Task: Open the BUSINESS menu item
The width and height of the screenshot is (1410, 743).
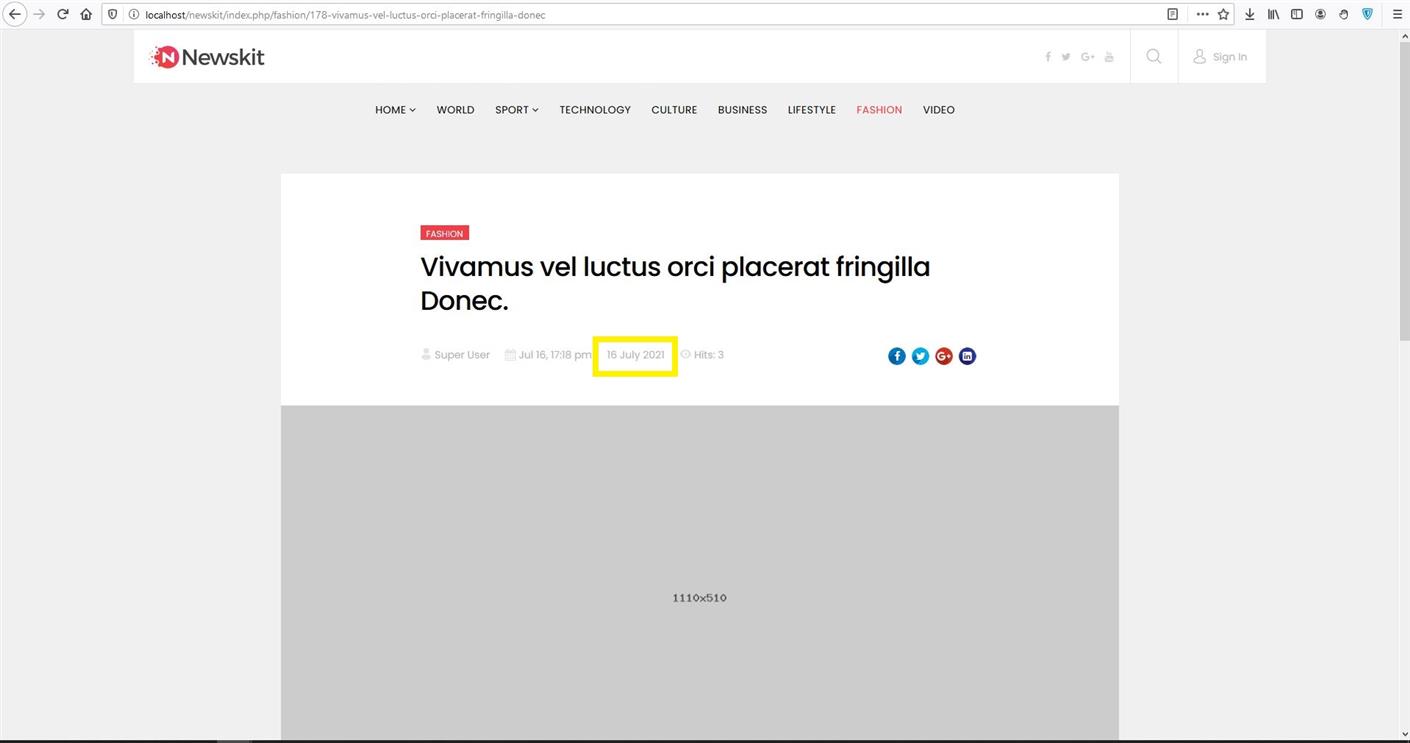Action: point(742,110)
